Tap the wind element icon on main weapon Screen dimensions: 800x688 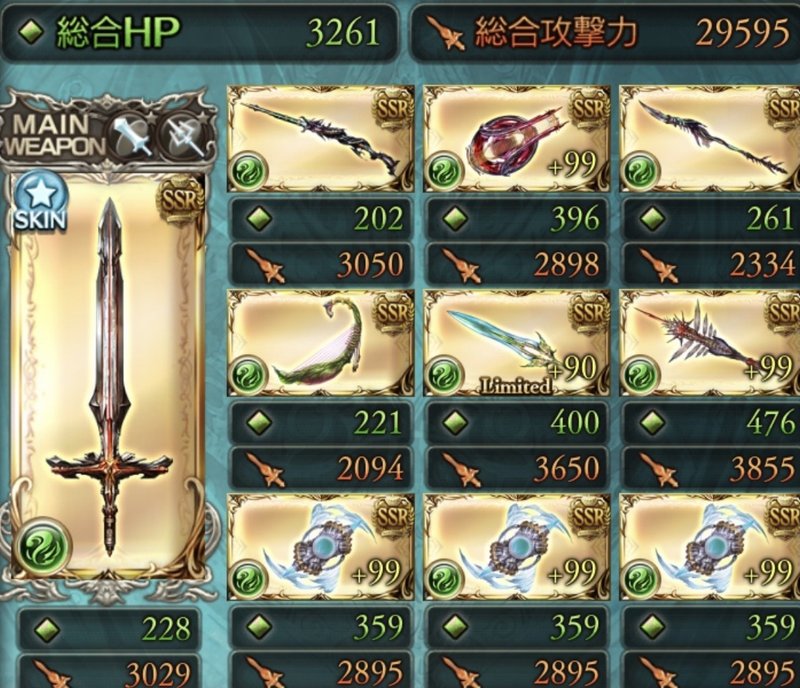(x=44, y=547)
